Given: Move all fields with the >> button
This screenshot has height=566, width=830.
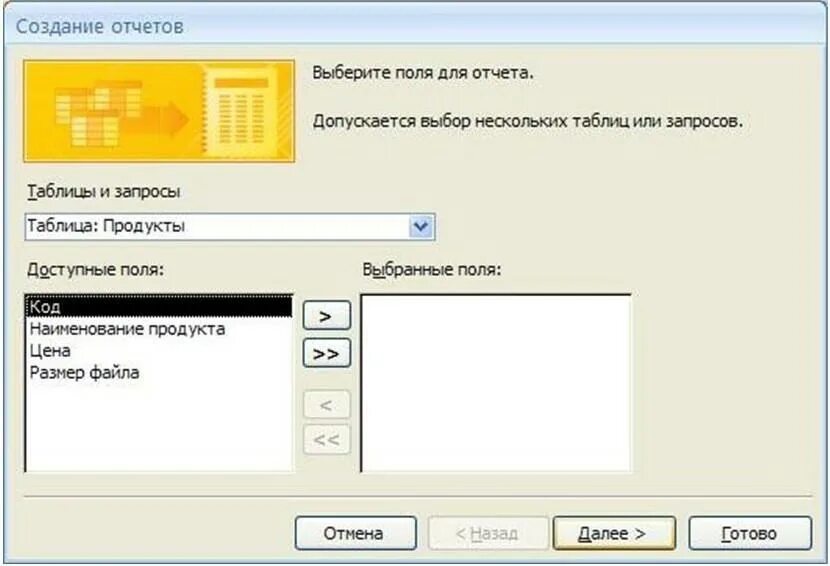Looking at the screenshot, I should pyautogui.click(x=327, y=353).
